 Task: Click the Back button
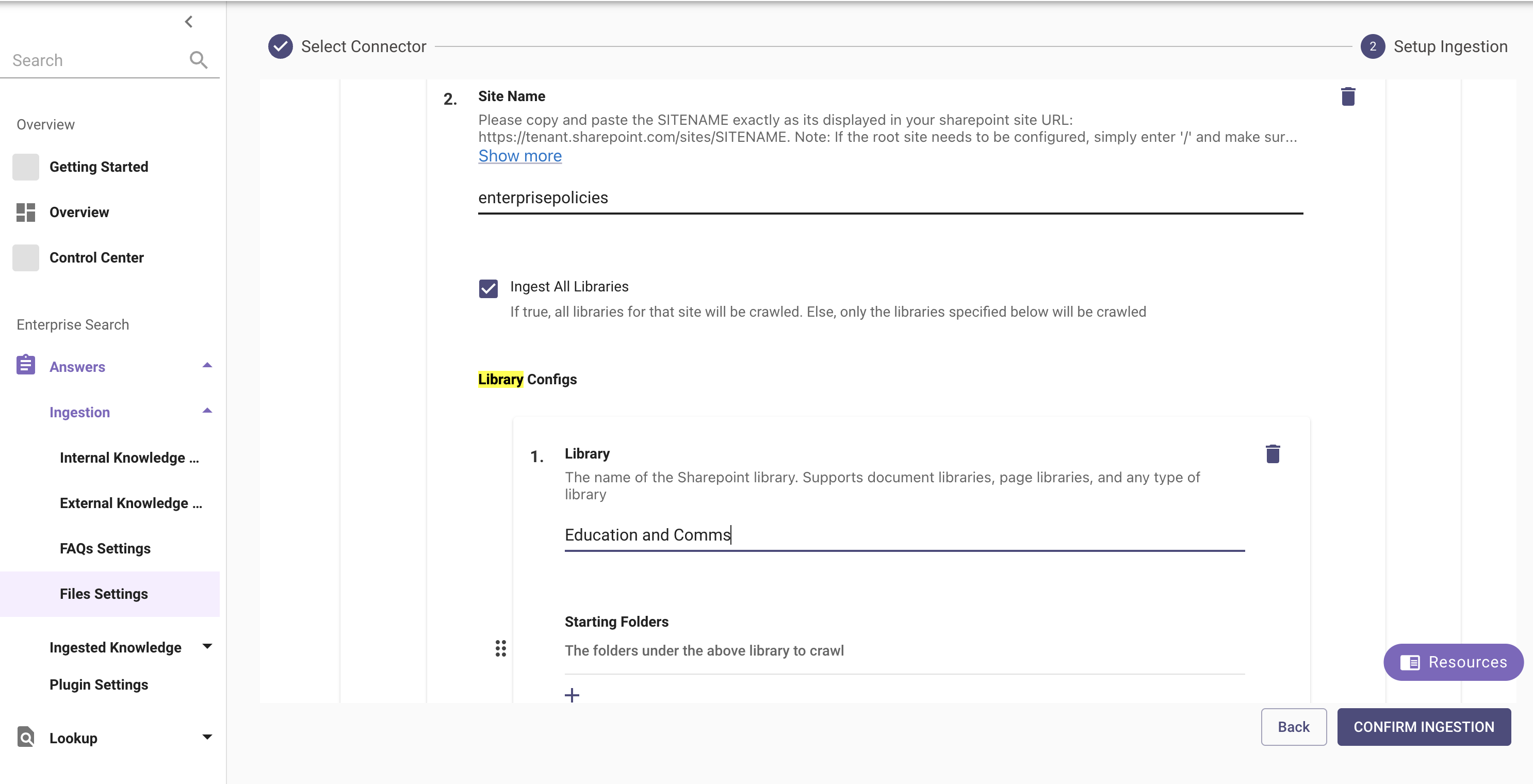[1293, 727]
